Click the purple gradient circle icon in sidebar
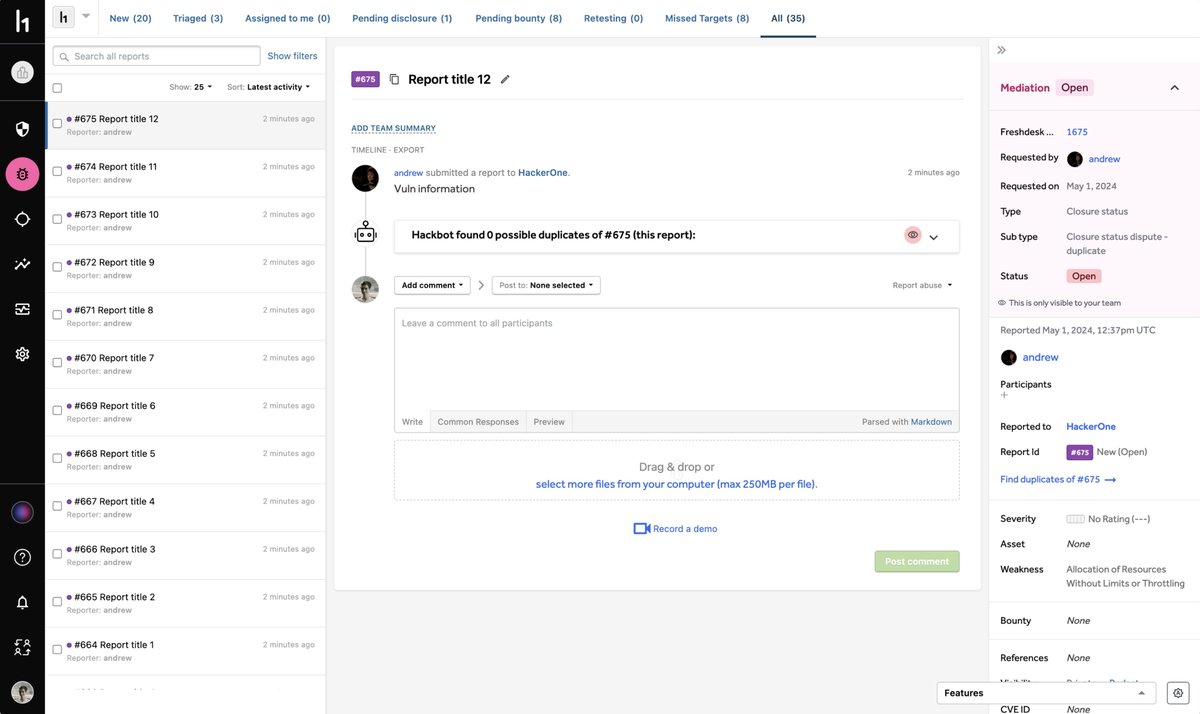 tap(22, 512)
